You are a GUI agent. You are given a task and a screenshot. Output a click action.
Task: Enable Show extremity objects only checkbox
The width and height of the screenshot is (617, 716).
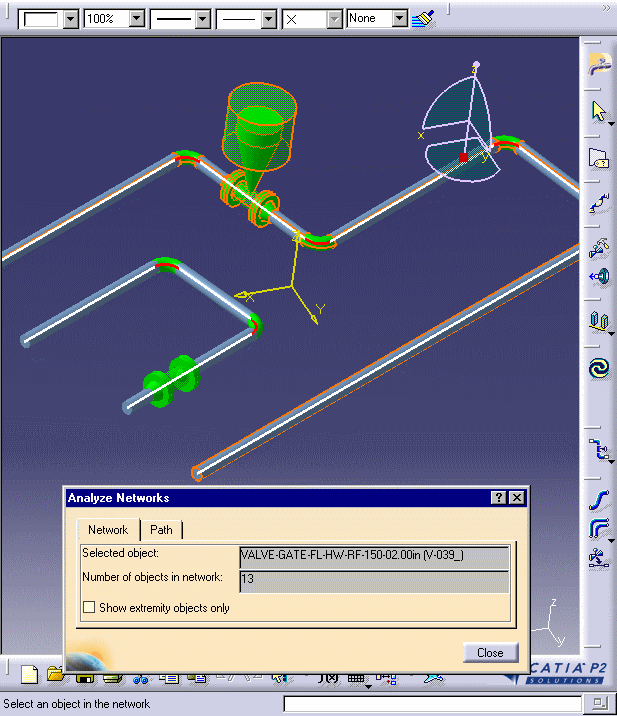(90, 607)
